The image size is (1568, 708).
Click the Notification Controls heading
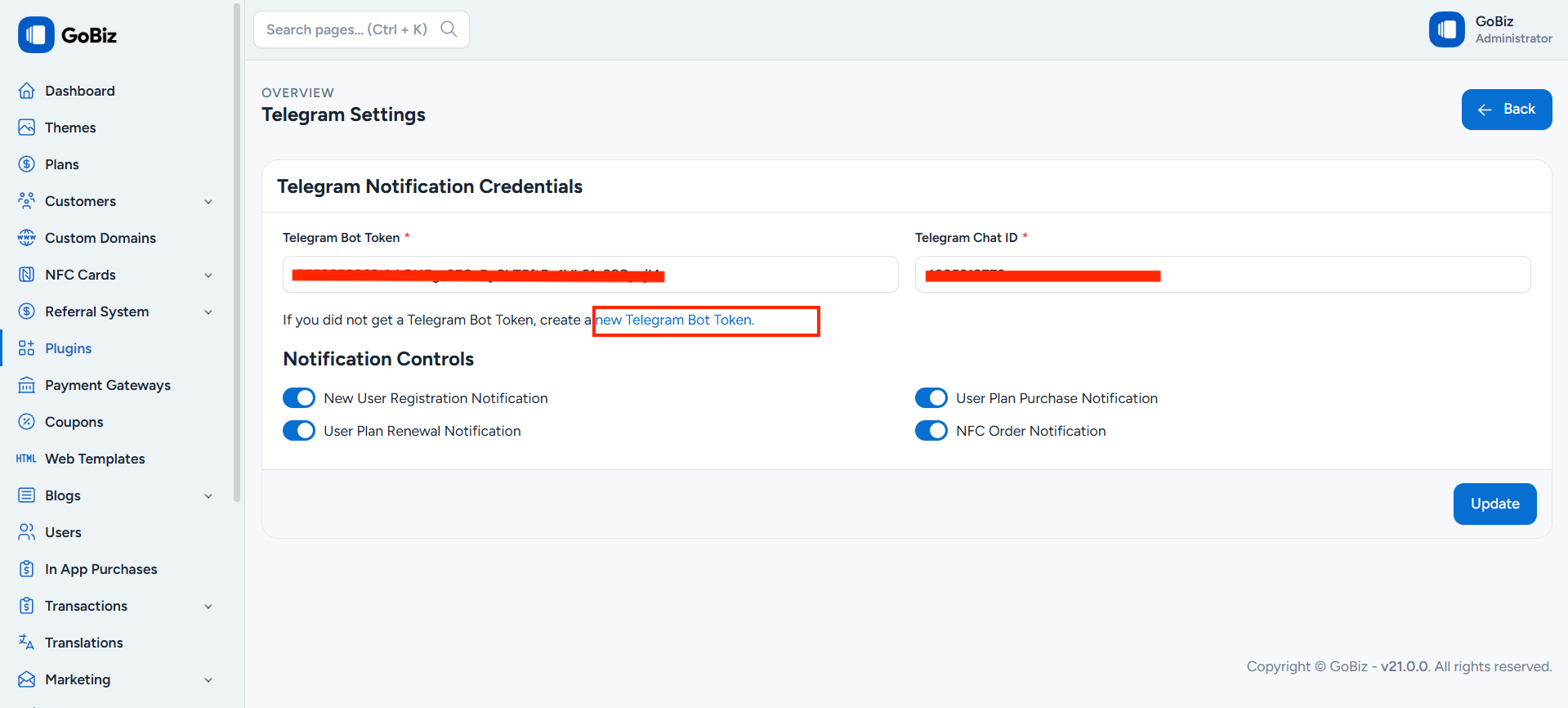pos(378,359)
